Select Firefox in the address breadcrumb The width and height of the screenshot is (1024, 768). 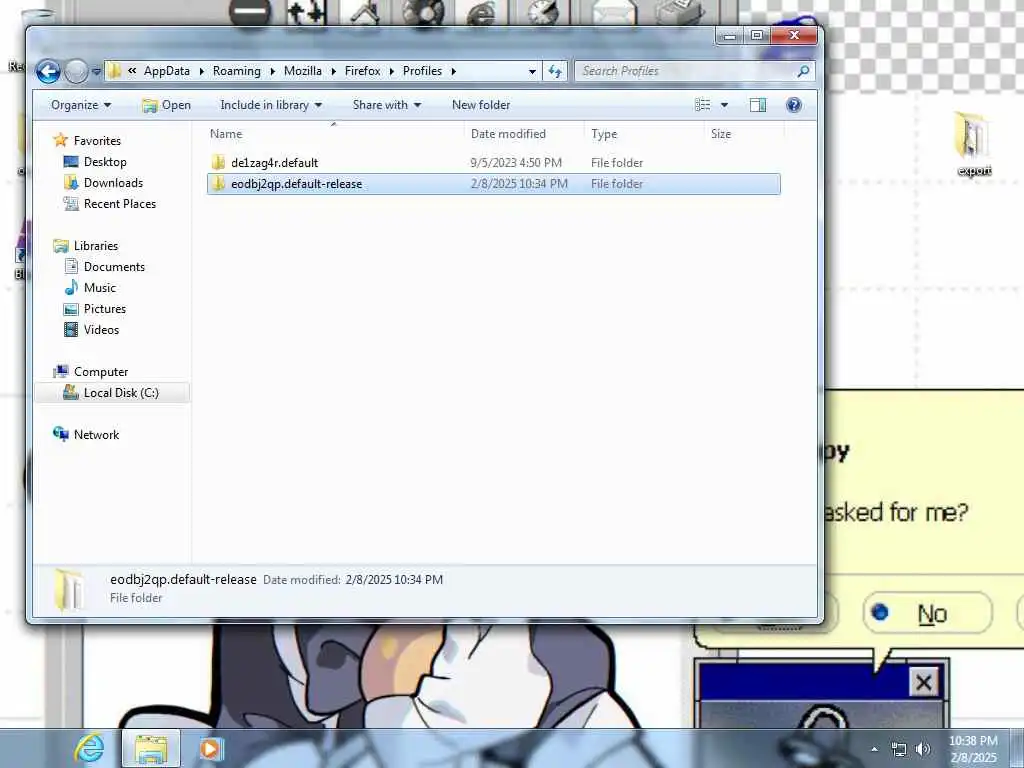(362, 71)
